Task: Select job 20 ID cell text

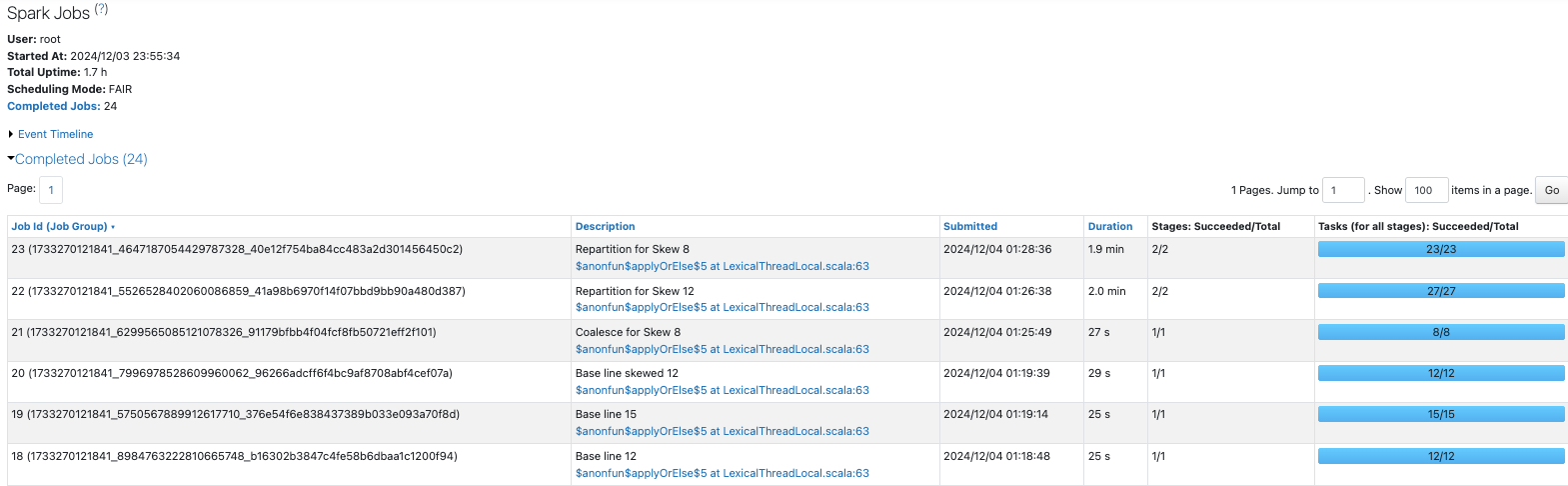Action: tap(232, 373)
